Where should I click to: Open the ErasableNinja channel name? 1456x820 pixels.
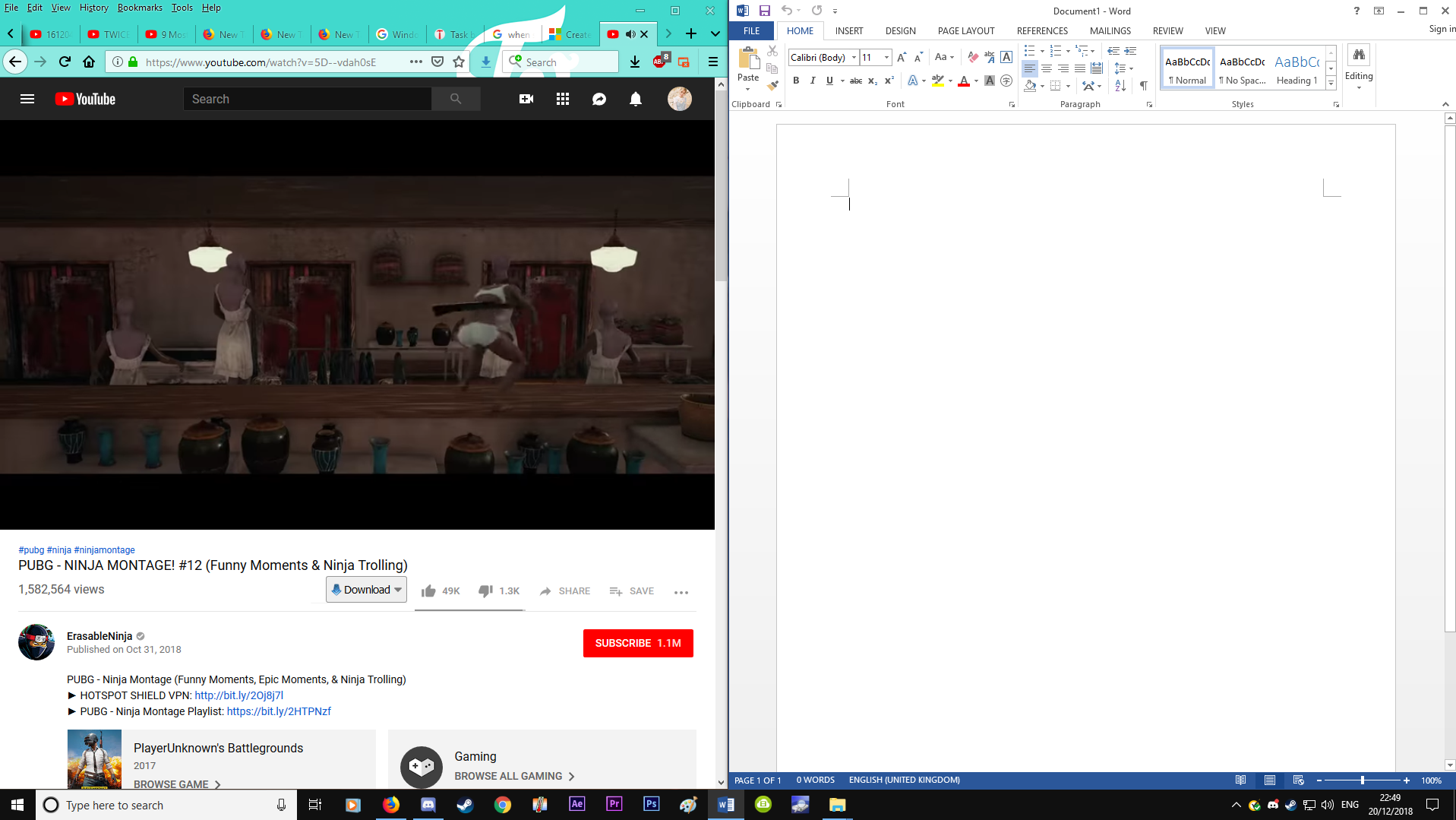click(99, 636)
